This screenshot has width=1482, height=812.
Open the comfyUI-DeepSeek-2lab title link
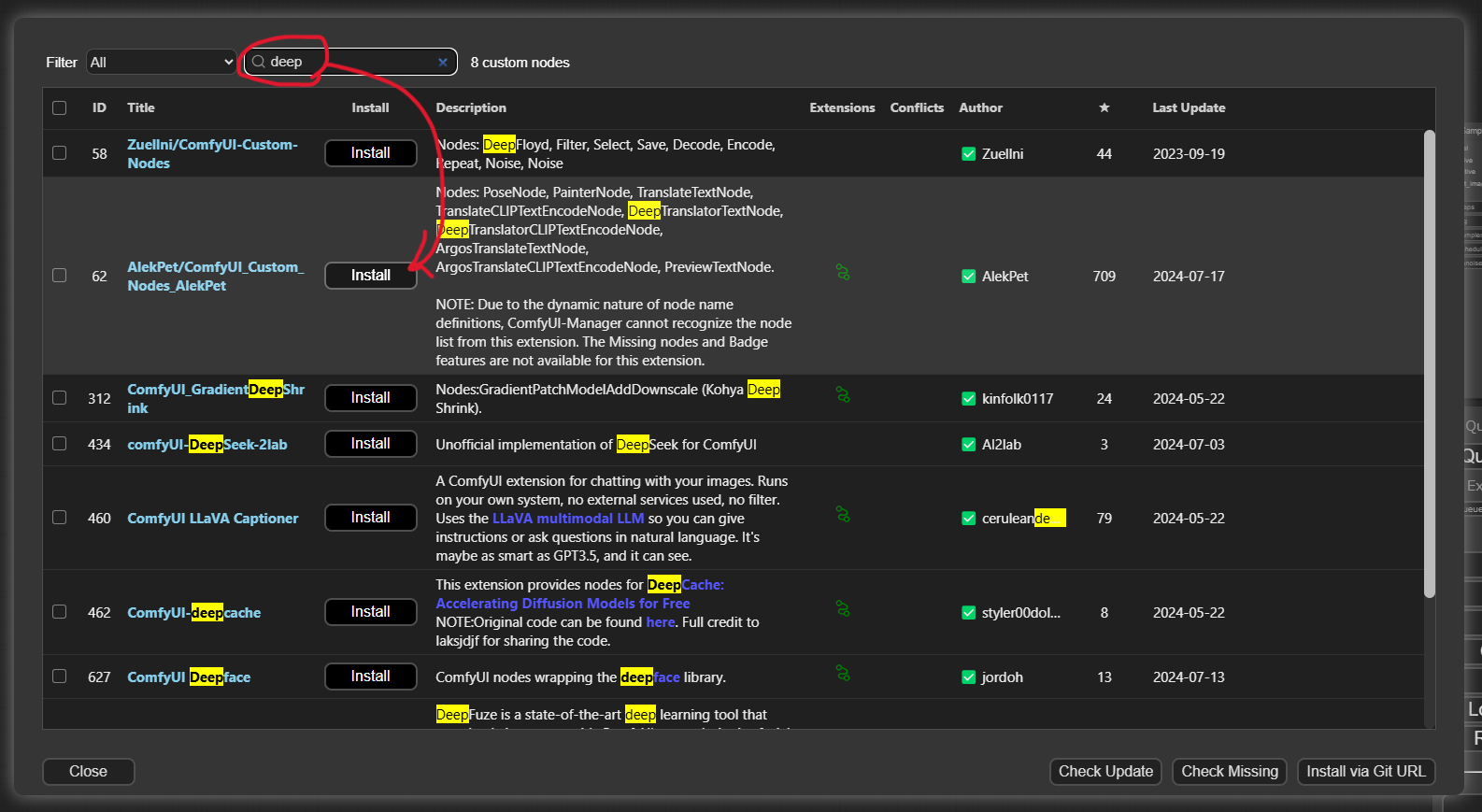(x=207, y=445)
